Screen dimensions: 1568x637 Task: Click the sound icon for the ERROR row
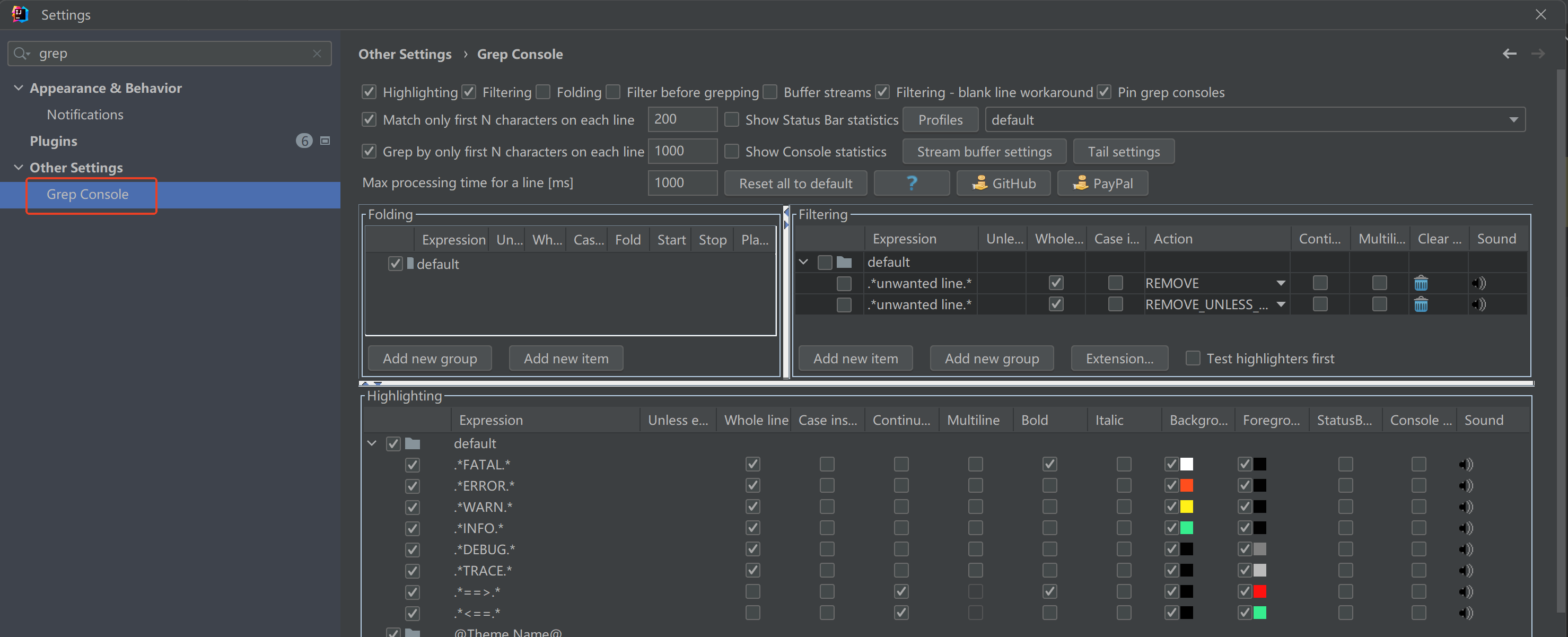coord(1466,486)
